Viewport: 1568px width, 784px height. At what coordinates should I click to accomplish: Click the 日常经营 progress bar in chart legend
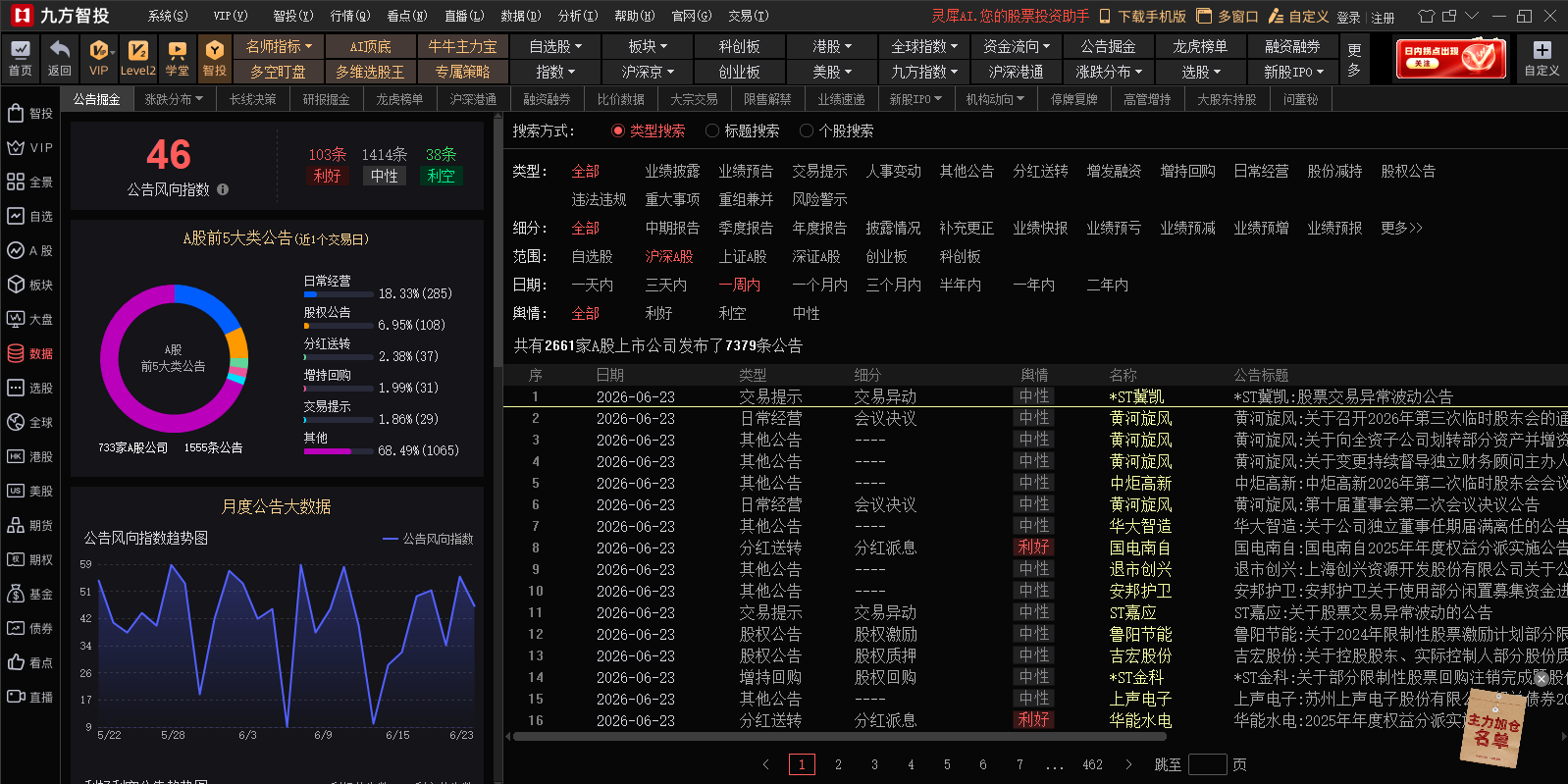coord(339,293)
